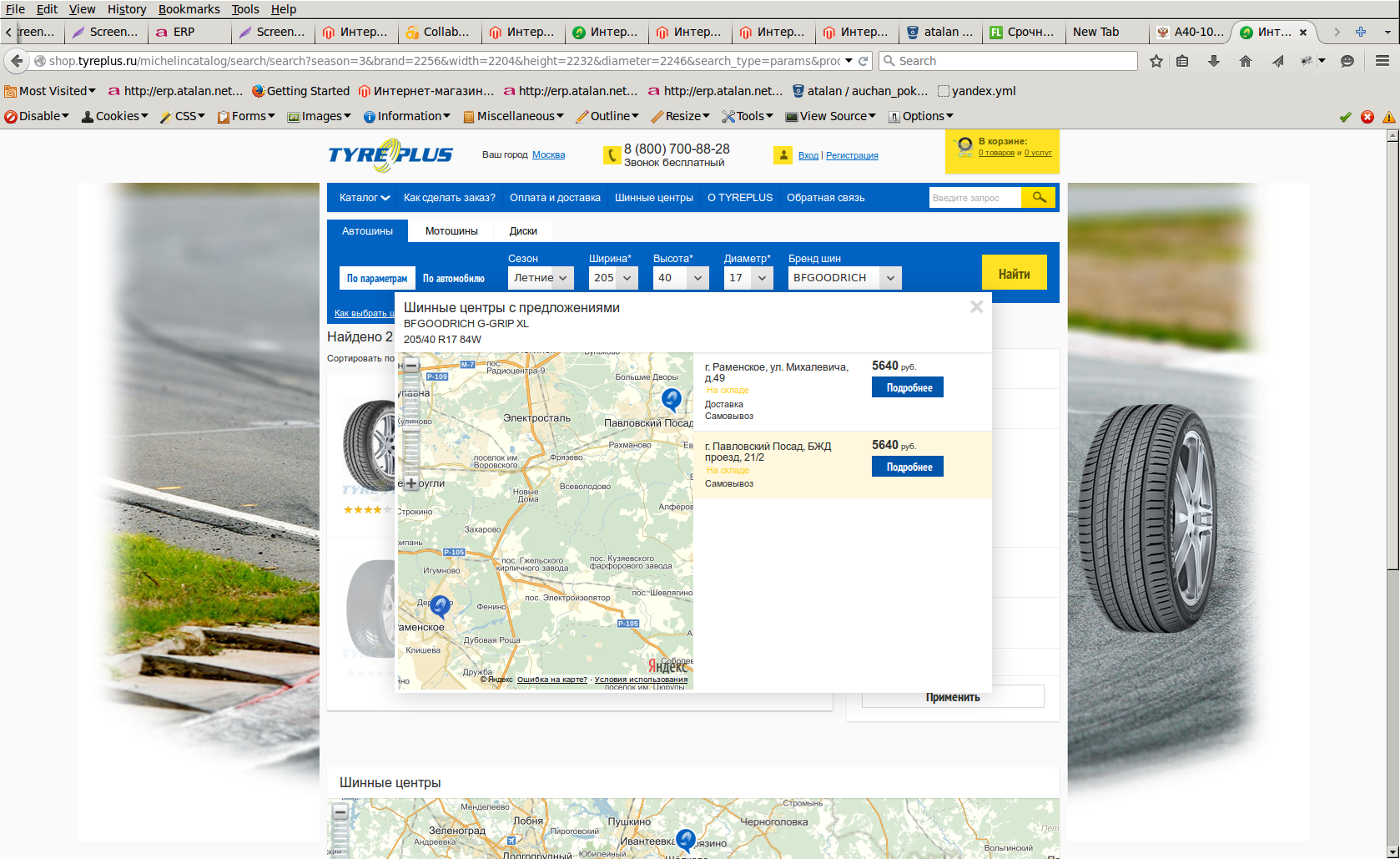Viewport: 1400px width, 859px height.
Task: Close the tire centers popup
Action: tap(976, 307)
